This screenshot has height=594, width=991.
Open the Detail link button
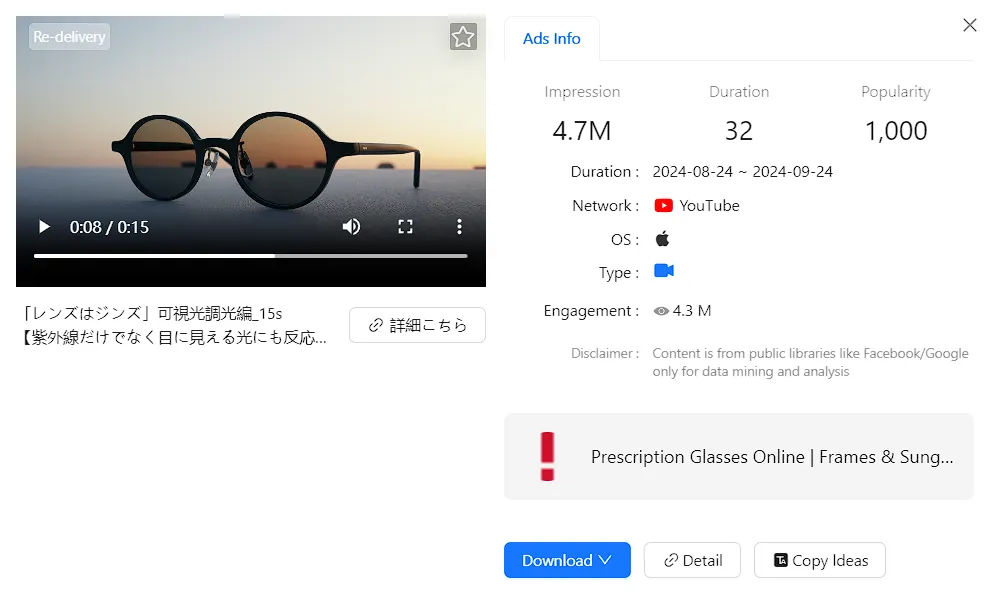692,560
